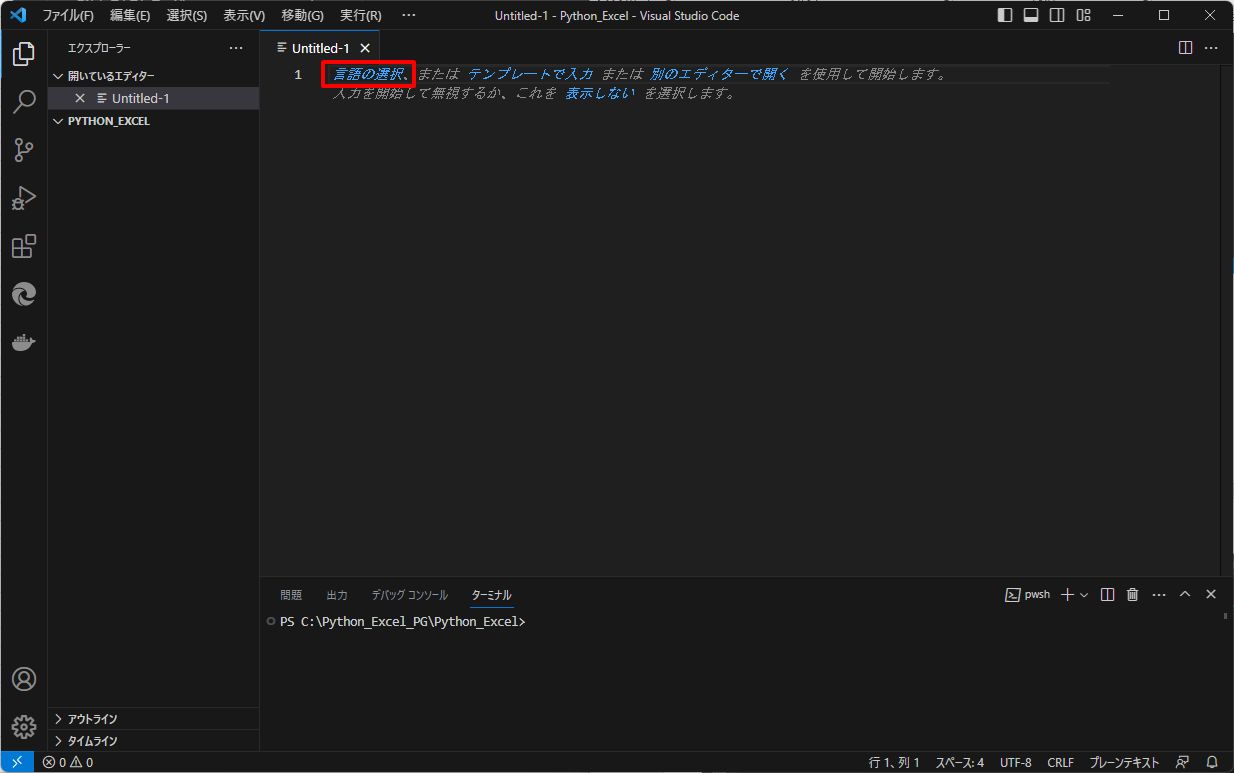This screenshot has width=1234, height=773.
Task: Maximize the panel size
Action: tap(1185, 594)
